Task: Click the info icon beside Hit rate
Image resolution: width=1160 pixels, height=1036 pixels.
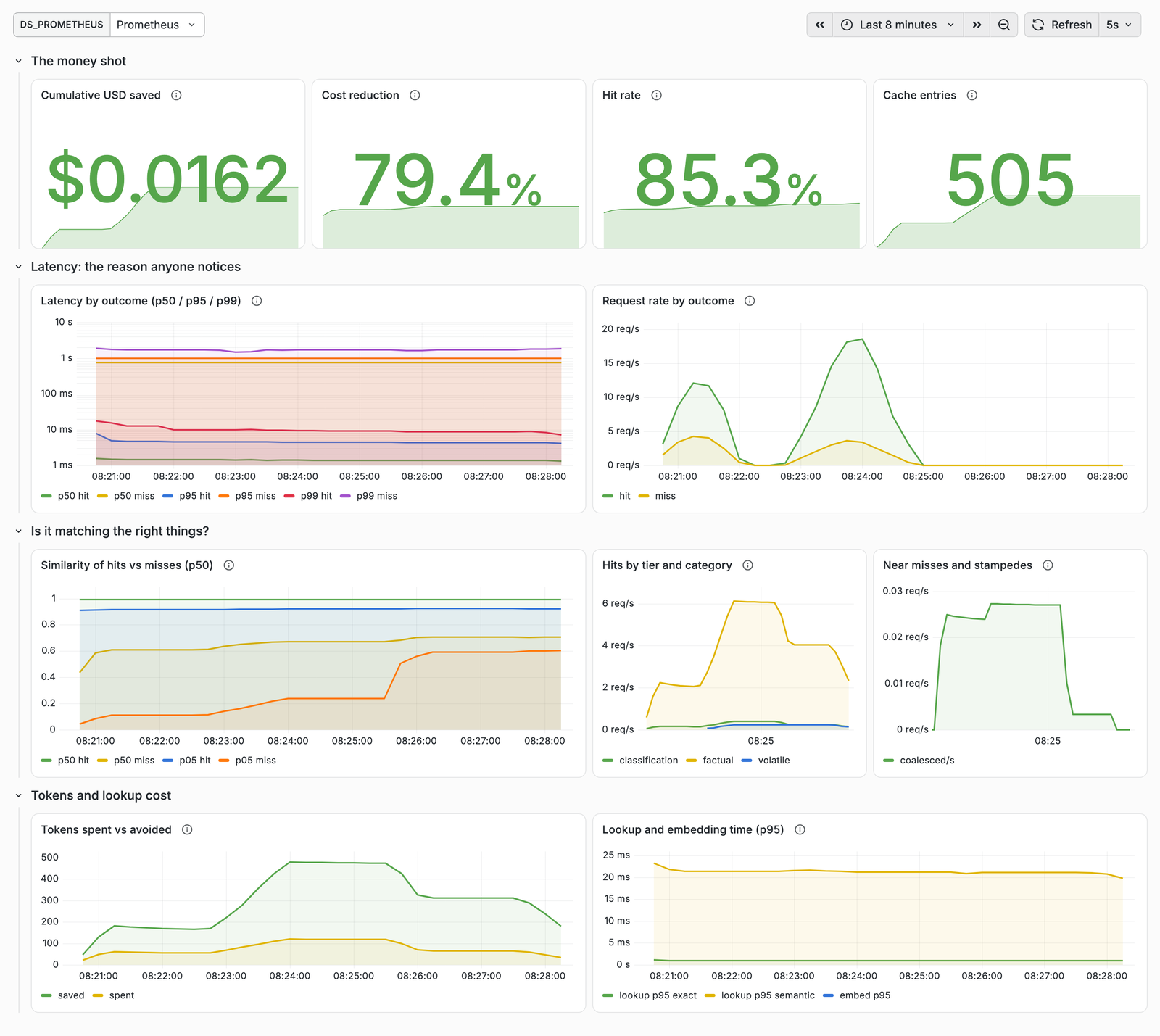Action: (656, 95)
